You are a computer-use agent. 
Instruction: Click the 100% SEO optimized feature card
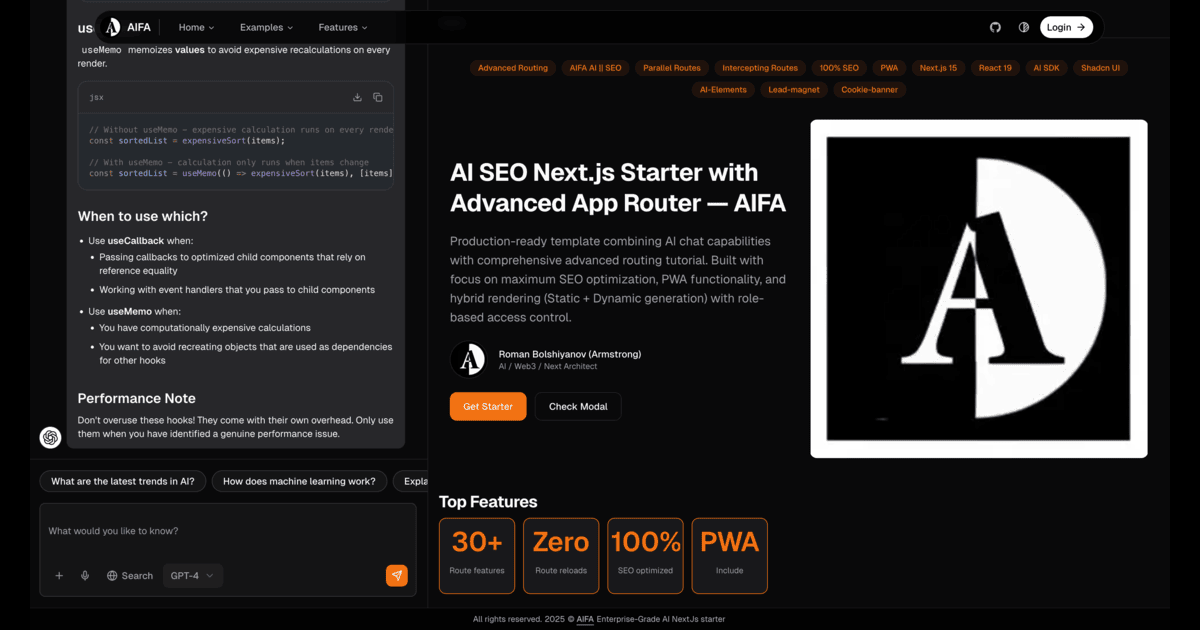click(645, 555)
